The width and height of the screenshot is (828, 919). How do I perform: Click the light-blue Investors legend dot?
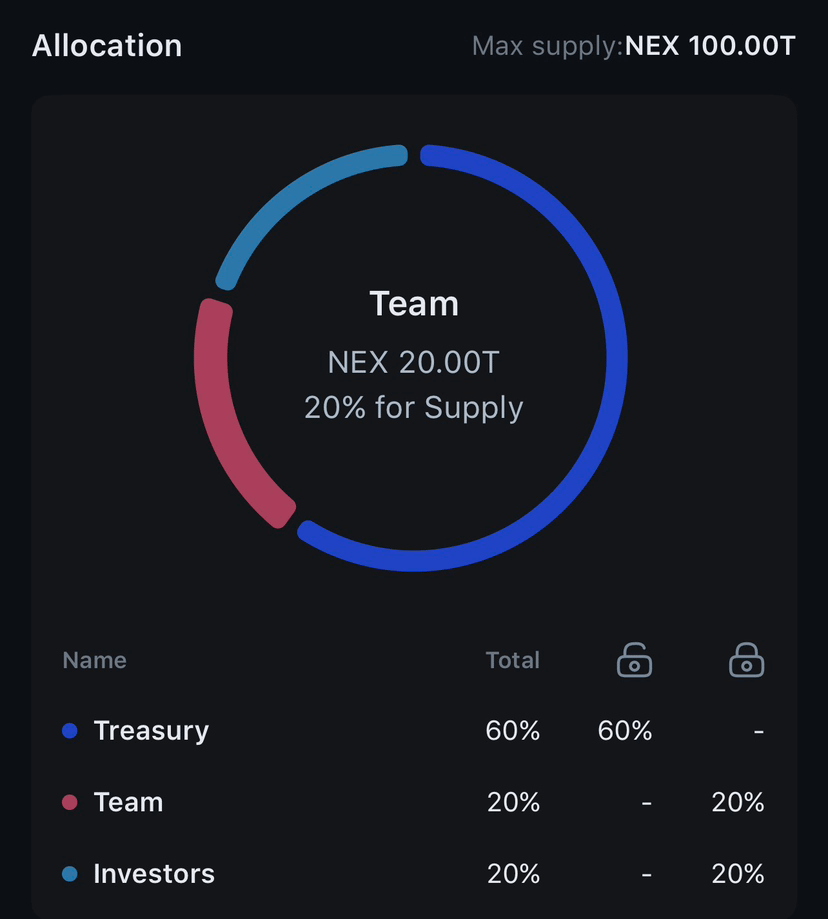click(x=70, y=874)
